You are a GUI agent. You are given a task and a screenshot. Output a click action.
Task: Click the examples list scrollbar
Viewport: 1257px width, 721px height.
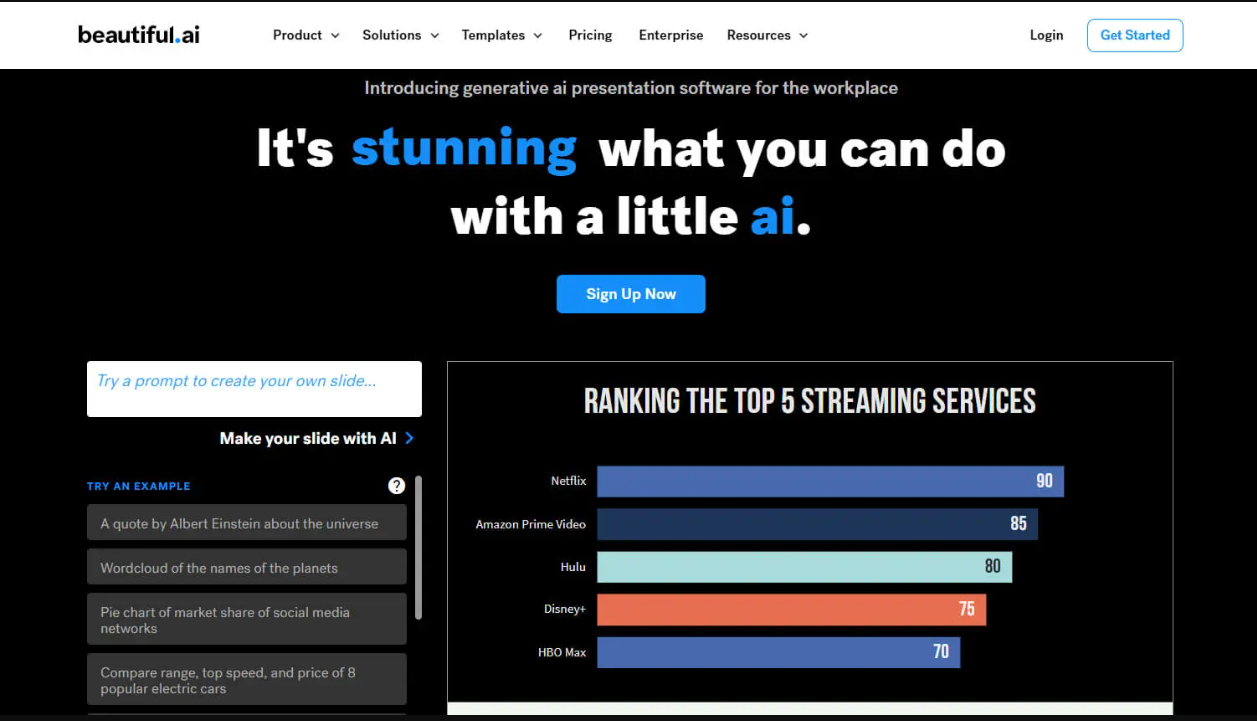click(418, 548)
